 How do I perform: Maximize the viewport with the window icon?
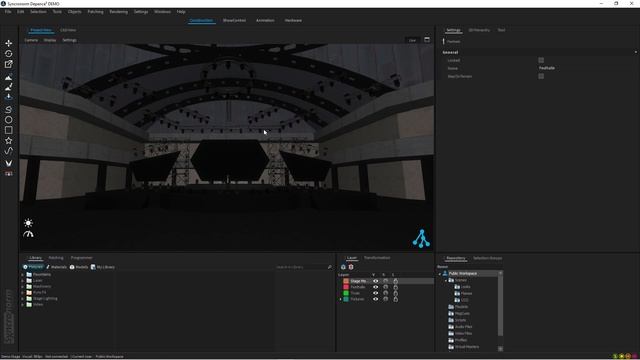427,40
